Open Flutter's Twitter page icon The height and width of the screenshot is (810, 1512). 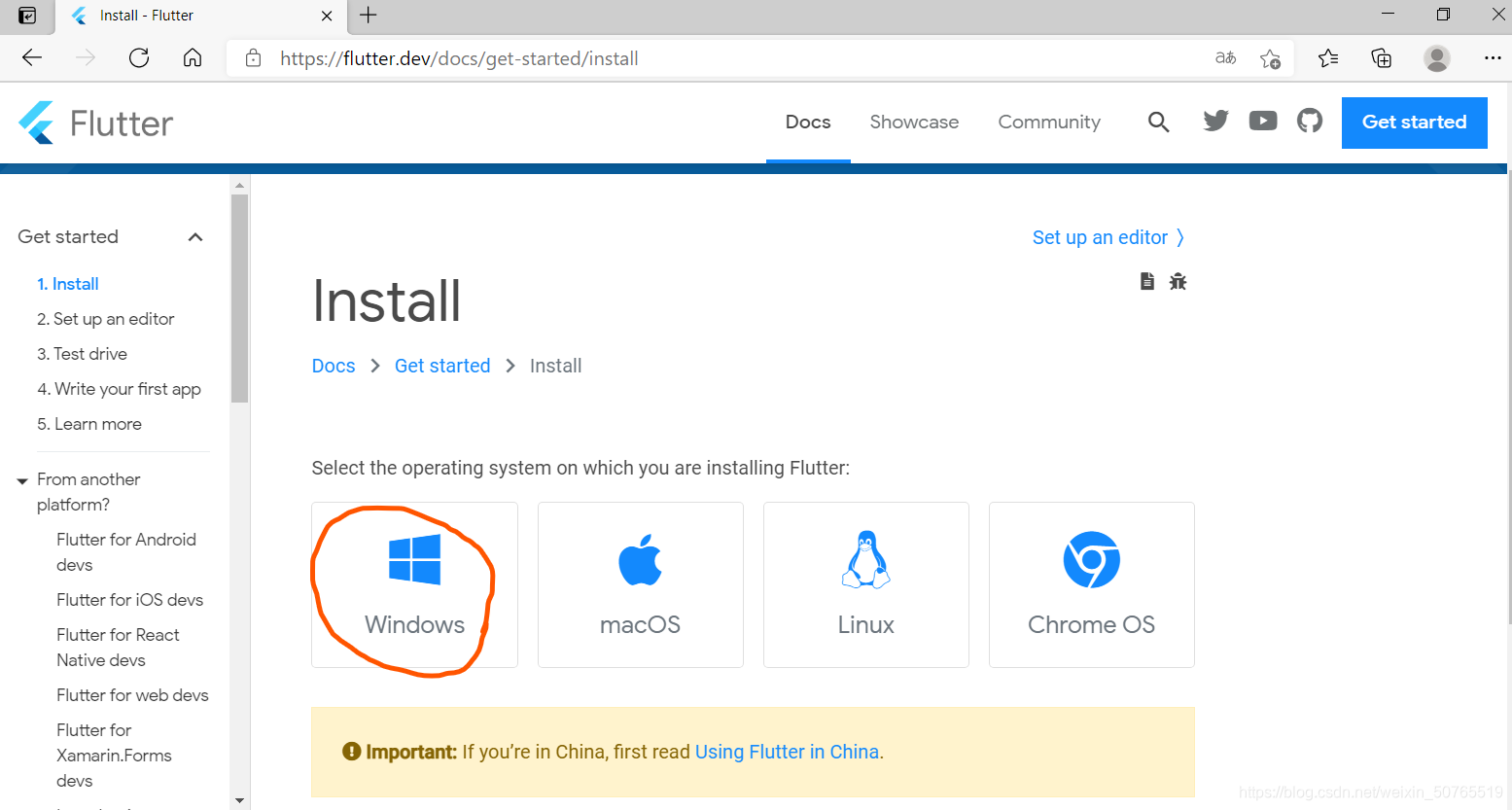coord(1215,121)
